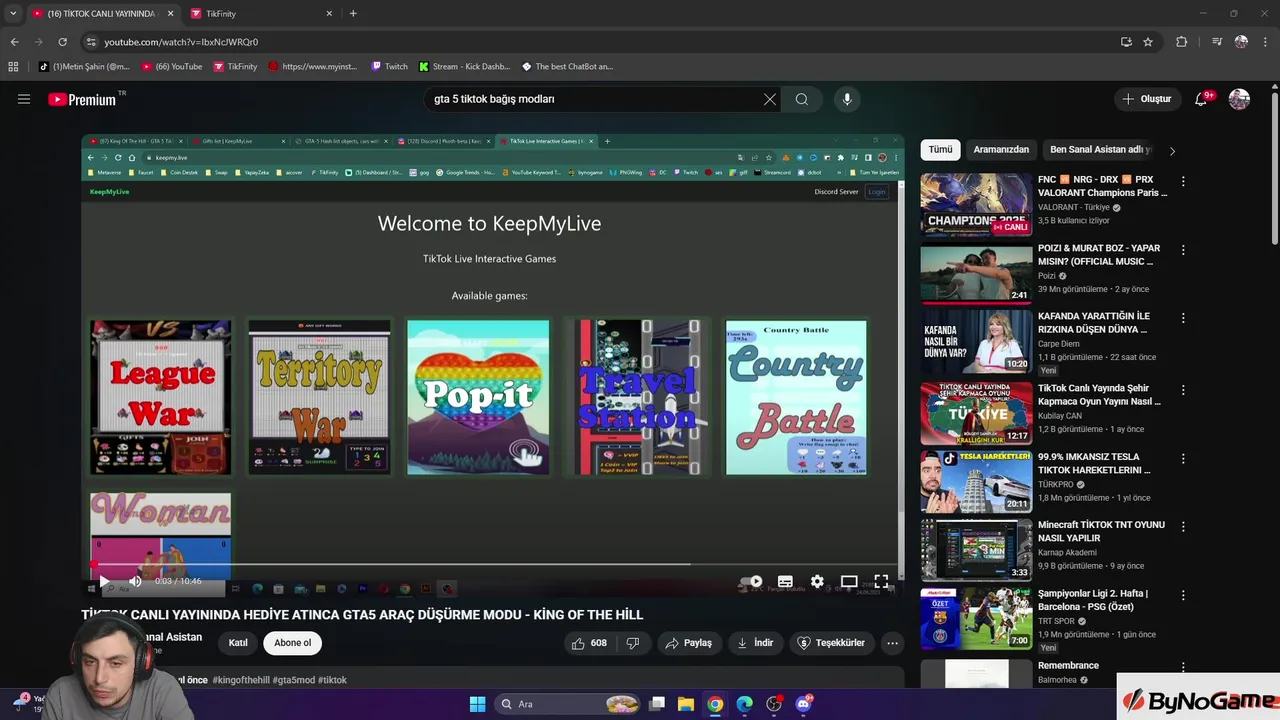Viewport: 1280px width, 720px height.
Task: Close the TİKTOK CANLI YAYININDA tab
Action: 170,14
